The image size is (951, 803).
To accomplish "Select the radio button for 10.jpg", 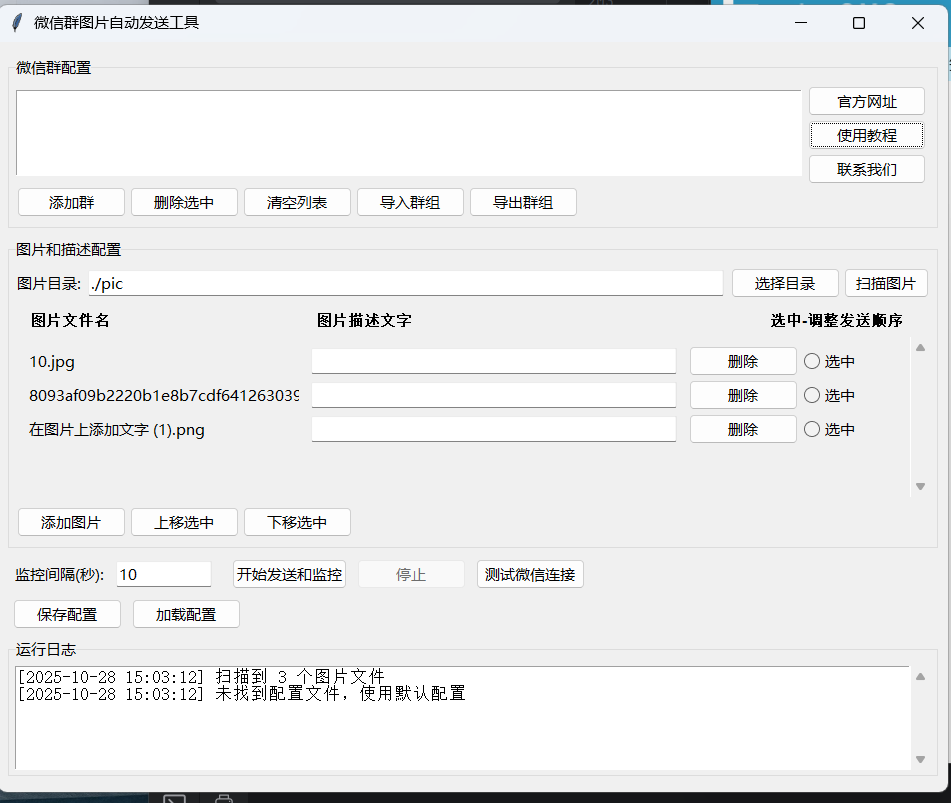I will click(812, 362).
